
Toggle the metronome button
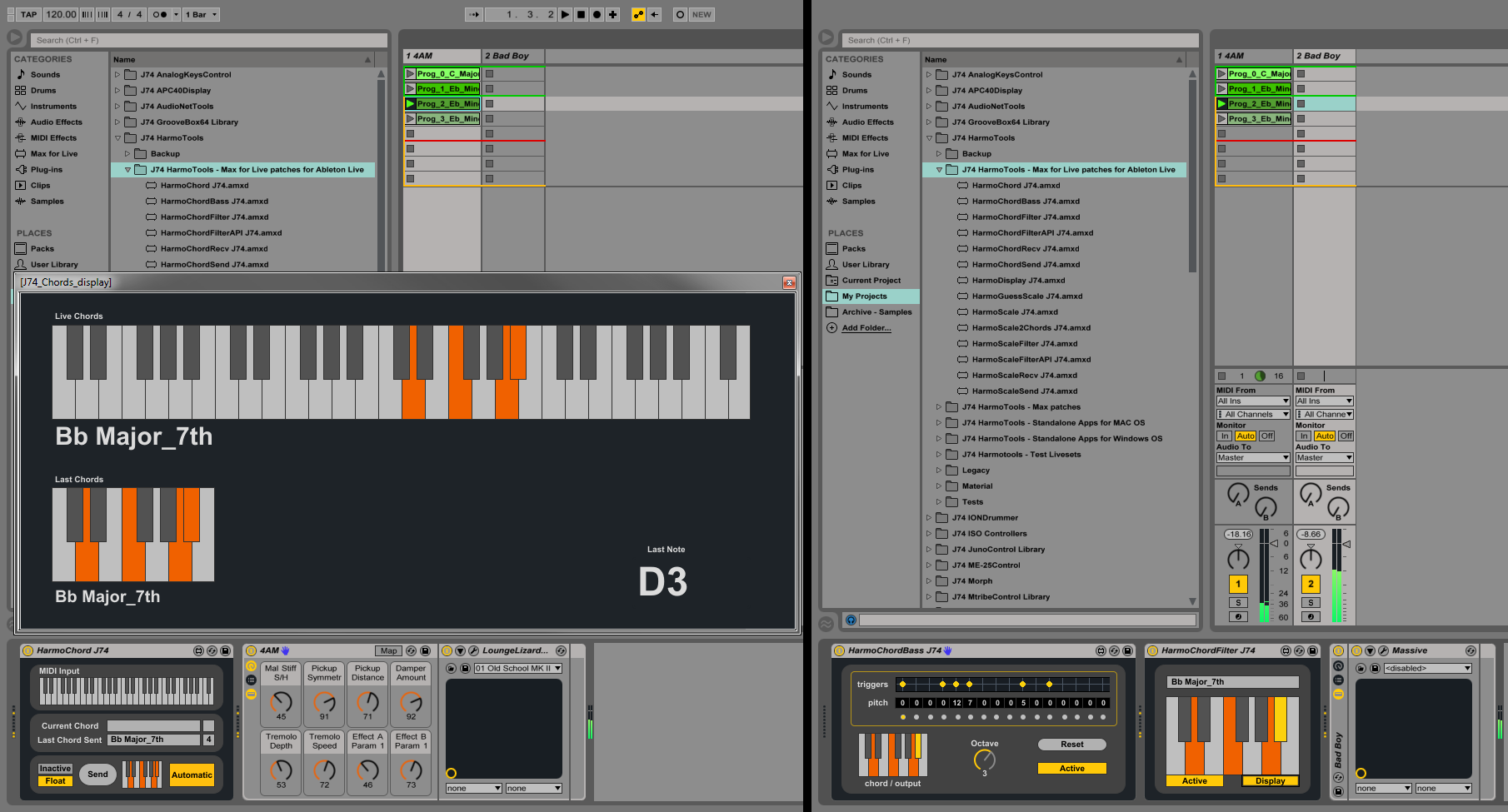[x=158, y=14]
